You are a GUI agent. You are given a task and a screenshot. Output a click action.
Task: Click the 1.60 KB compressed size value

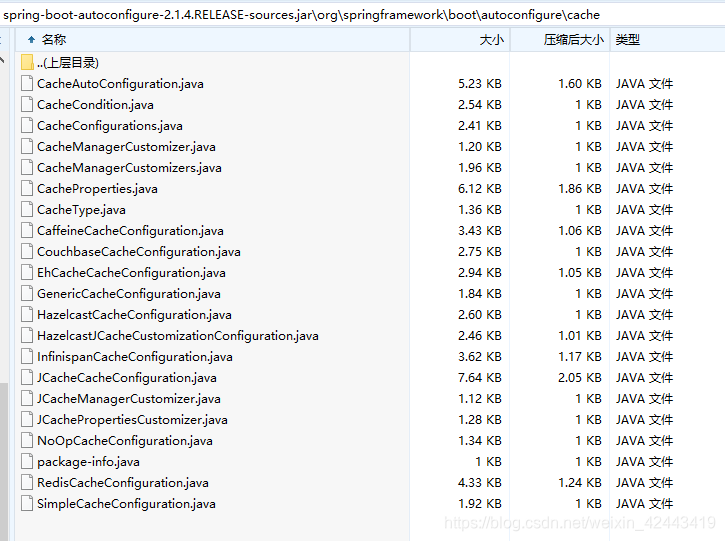click(x=580, y=84)
